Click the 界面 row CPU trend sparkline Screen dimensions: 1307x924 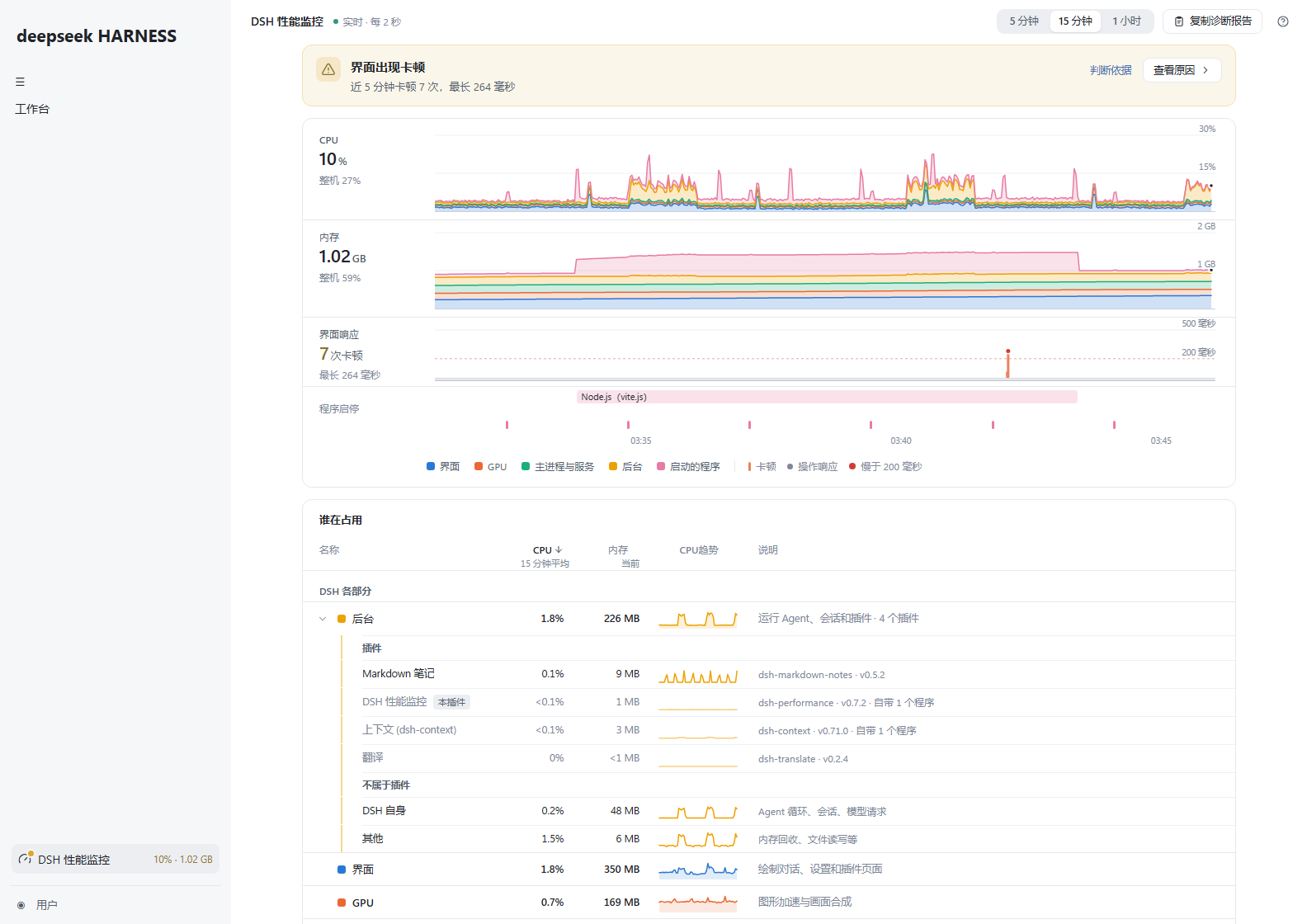698,869
